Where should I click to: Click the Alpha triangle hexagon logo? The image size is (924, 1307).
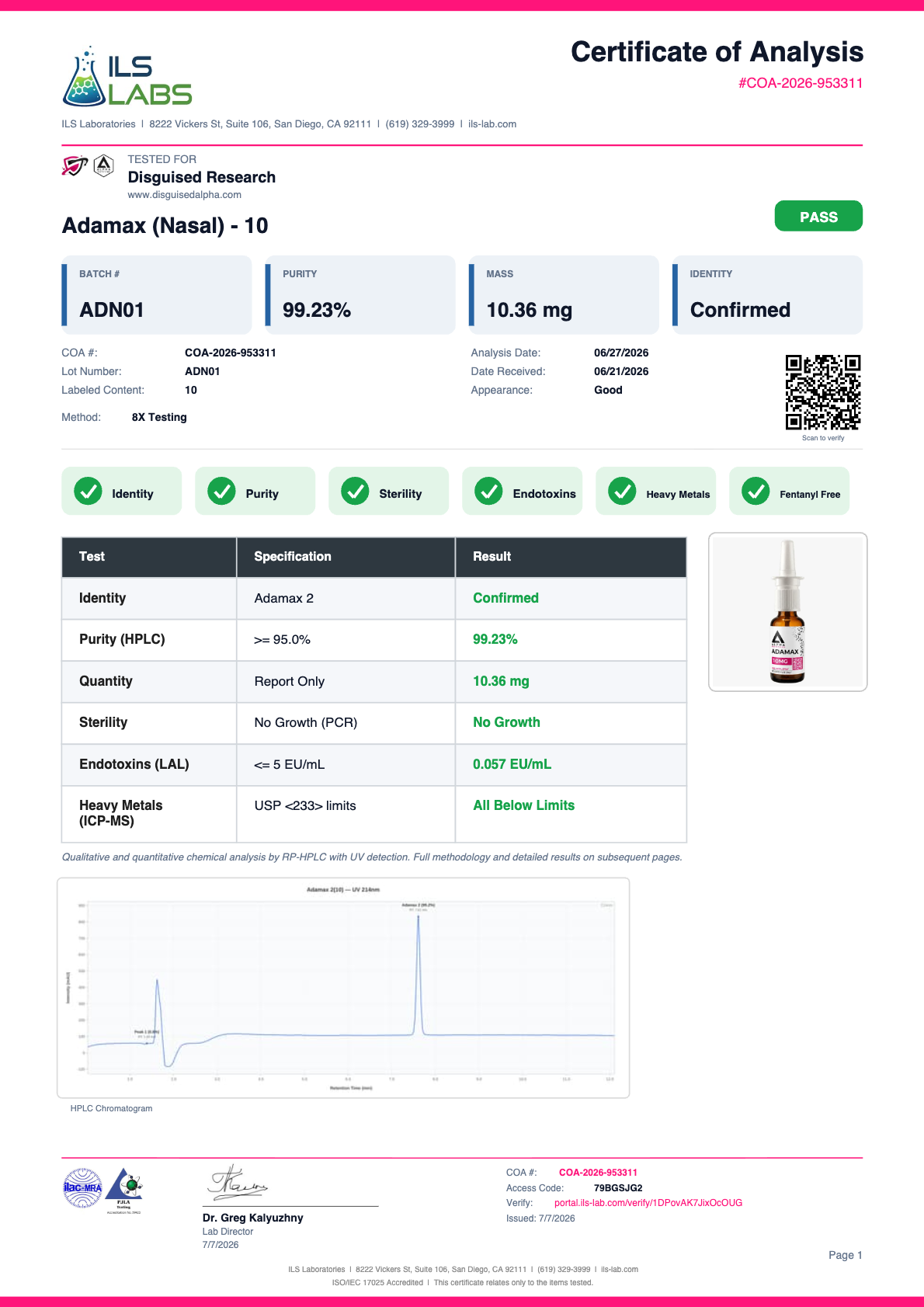103,165
